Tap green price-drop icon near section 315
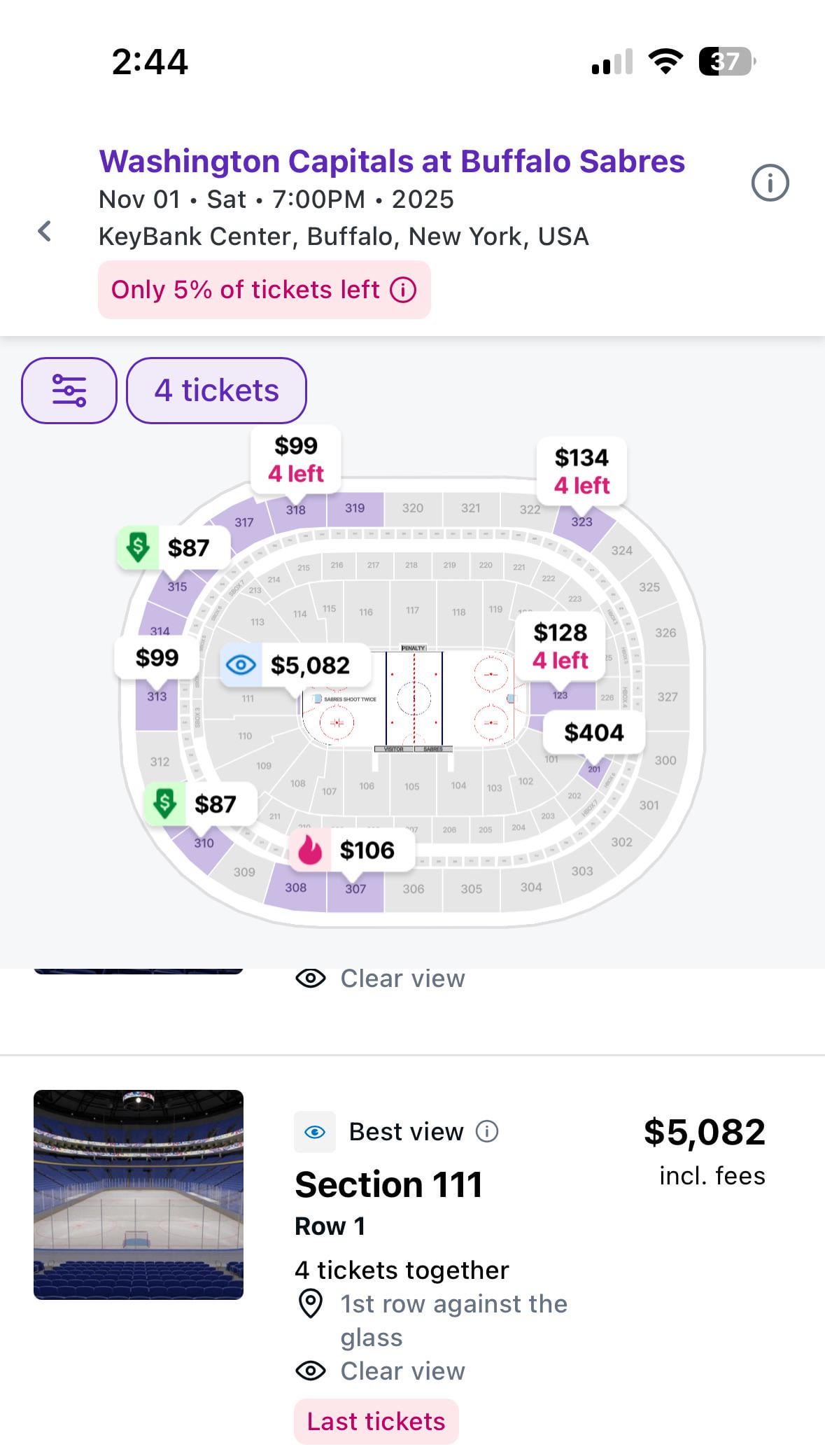 tap(138, 547)
